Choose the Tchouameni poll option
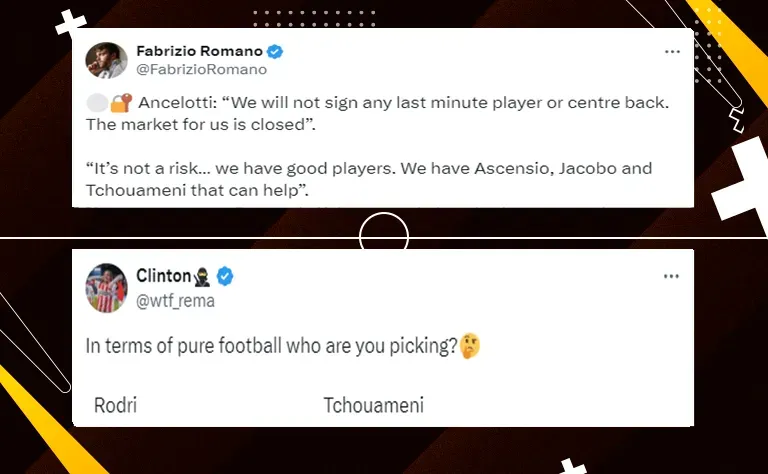 tap(373, 405)
